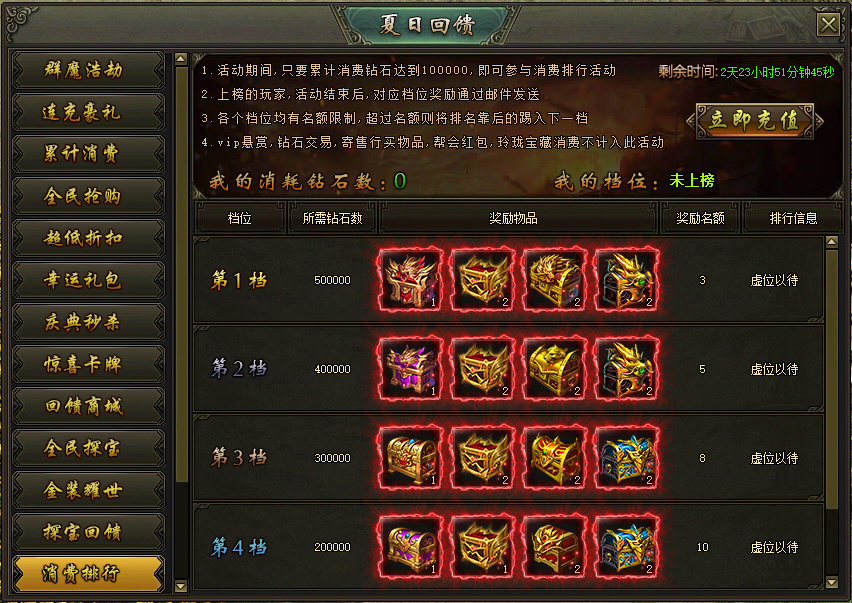Image resolution: width=852 pixels, height=603 pixels.
Task: Click the 立即充值 recharge button
Action: [x=755, y=121]
